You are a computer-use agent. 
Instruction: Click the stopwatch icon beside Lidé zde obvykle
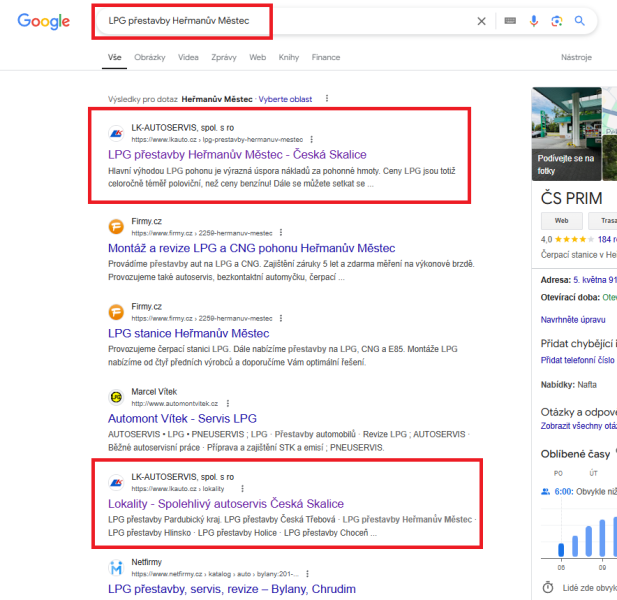point(548,588)
